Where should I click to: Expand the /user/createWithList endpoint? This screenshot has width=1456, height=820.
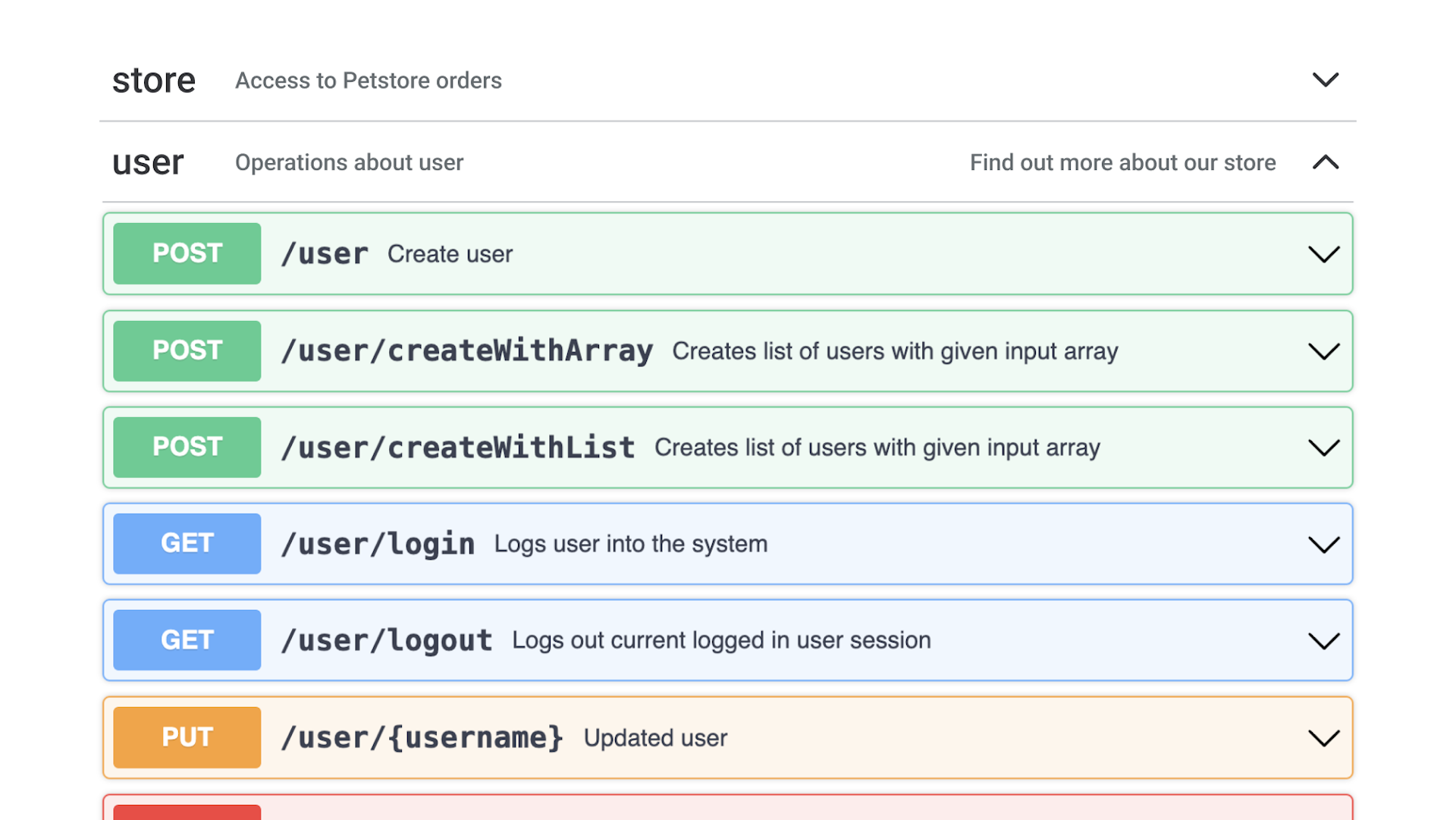click(x=1323, y=447)
